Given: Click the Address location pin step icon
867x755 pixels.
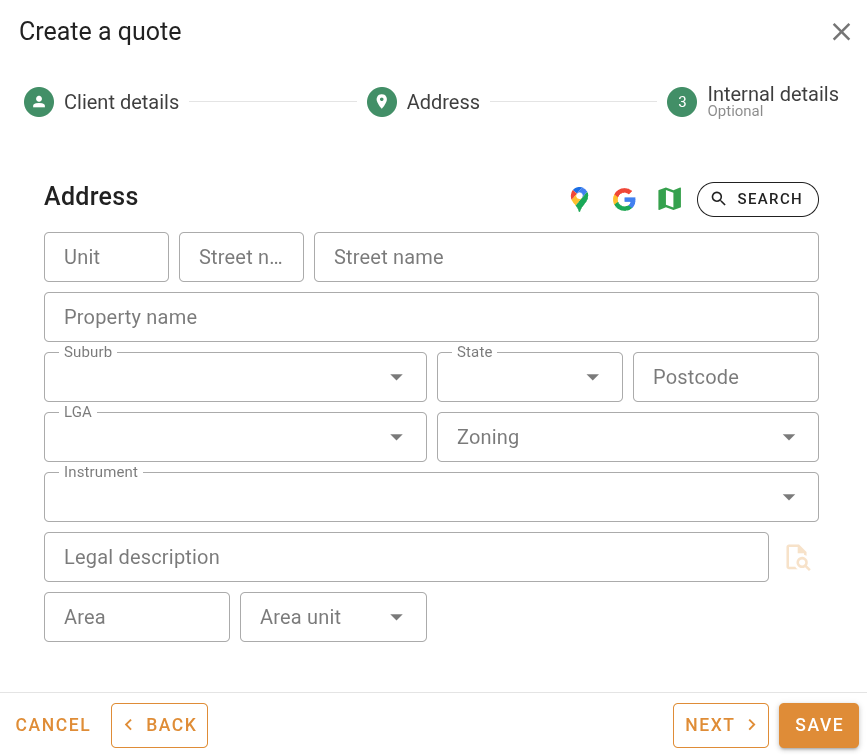Looking at the screenshot, I should [382, 102].
